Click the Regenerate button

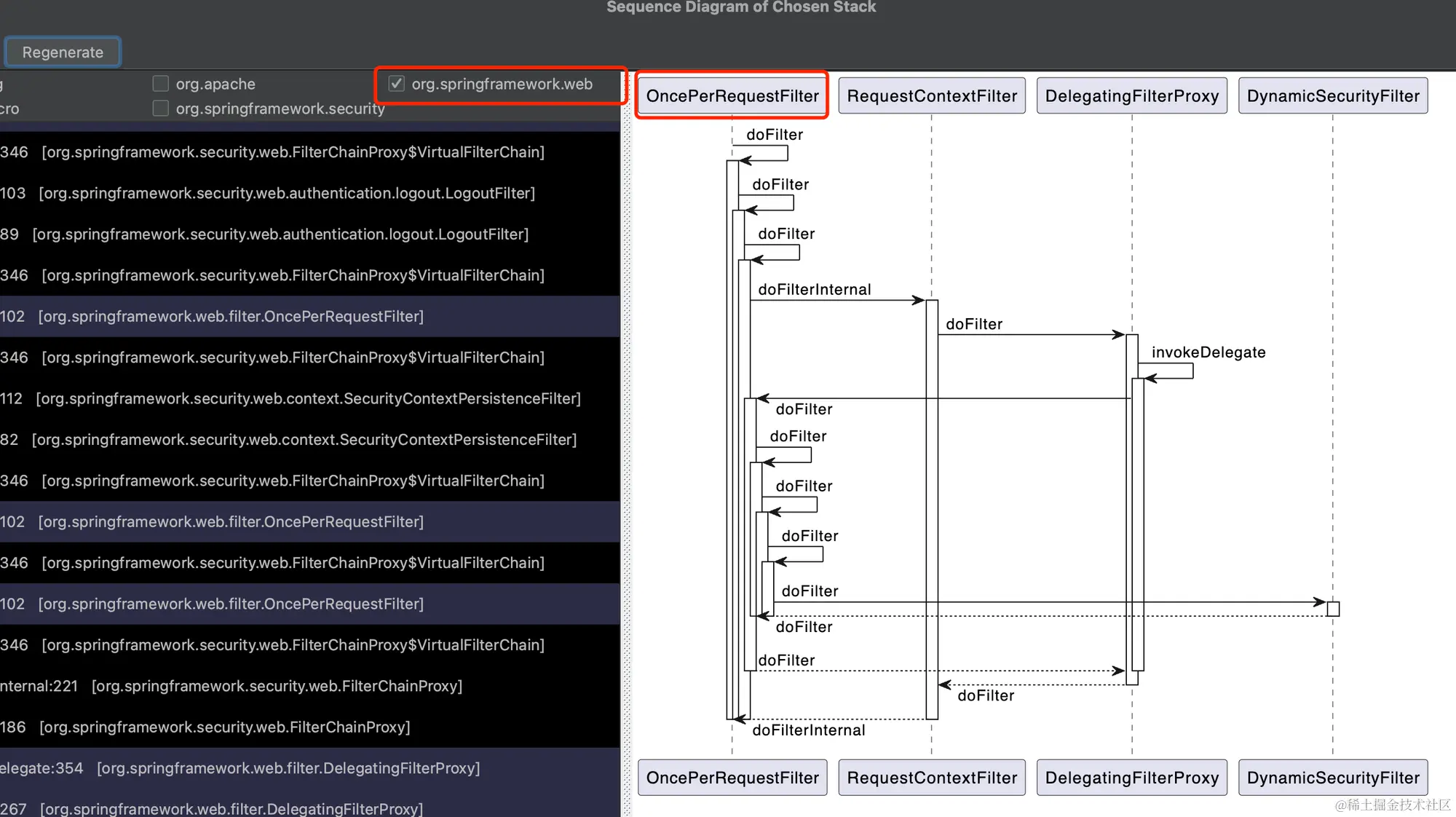[63, 52]
